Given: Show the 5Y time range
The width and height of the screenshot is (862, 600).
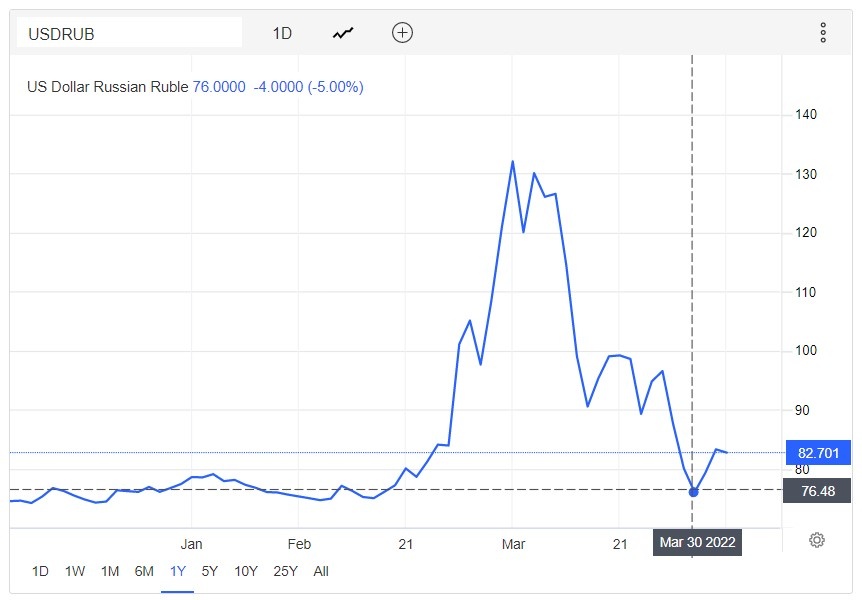Looking at the screenshot, I should pos(210,571).
